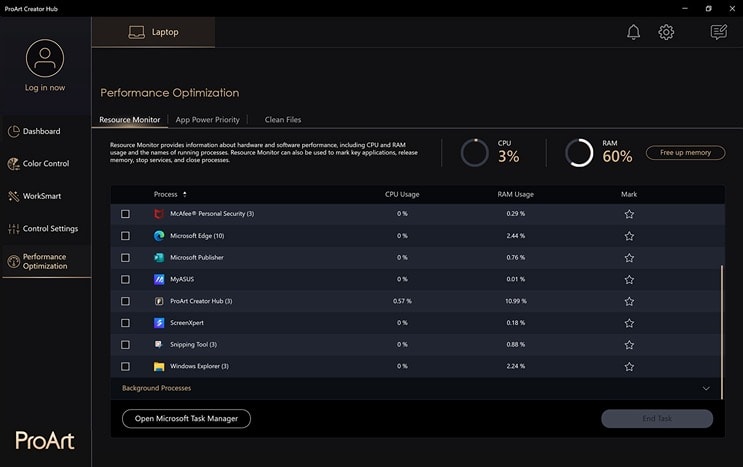Click the Color Control palette icon

[13, 164]
